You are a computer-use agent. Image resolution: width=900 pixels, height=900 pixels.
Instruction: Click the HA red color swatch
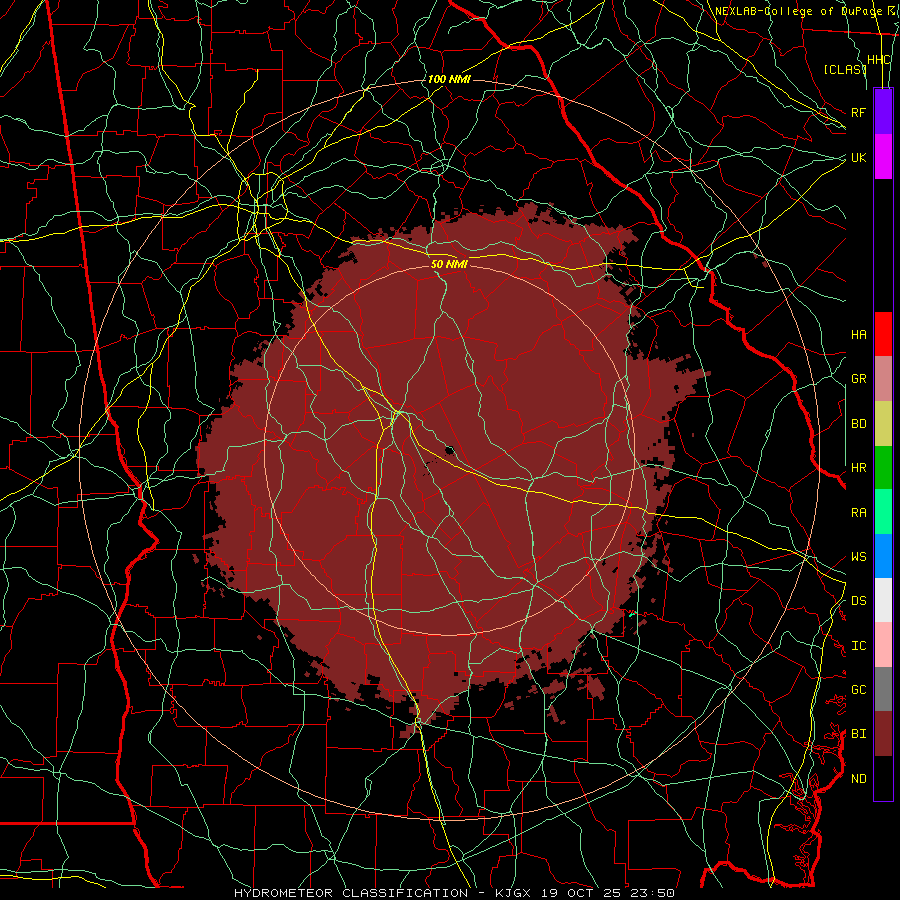[x=883, y=334]
